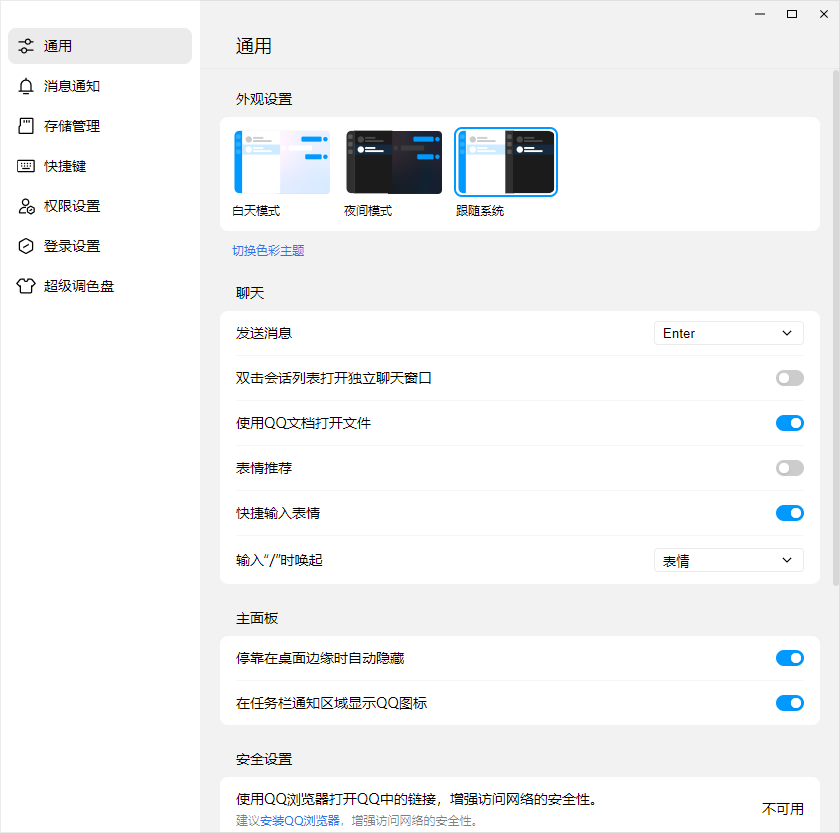
Task: Choose the 白天模式 theme thumbnail
Action: 282,162
